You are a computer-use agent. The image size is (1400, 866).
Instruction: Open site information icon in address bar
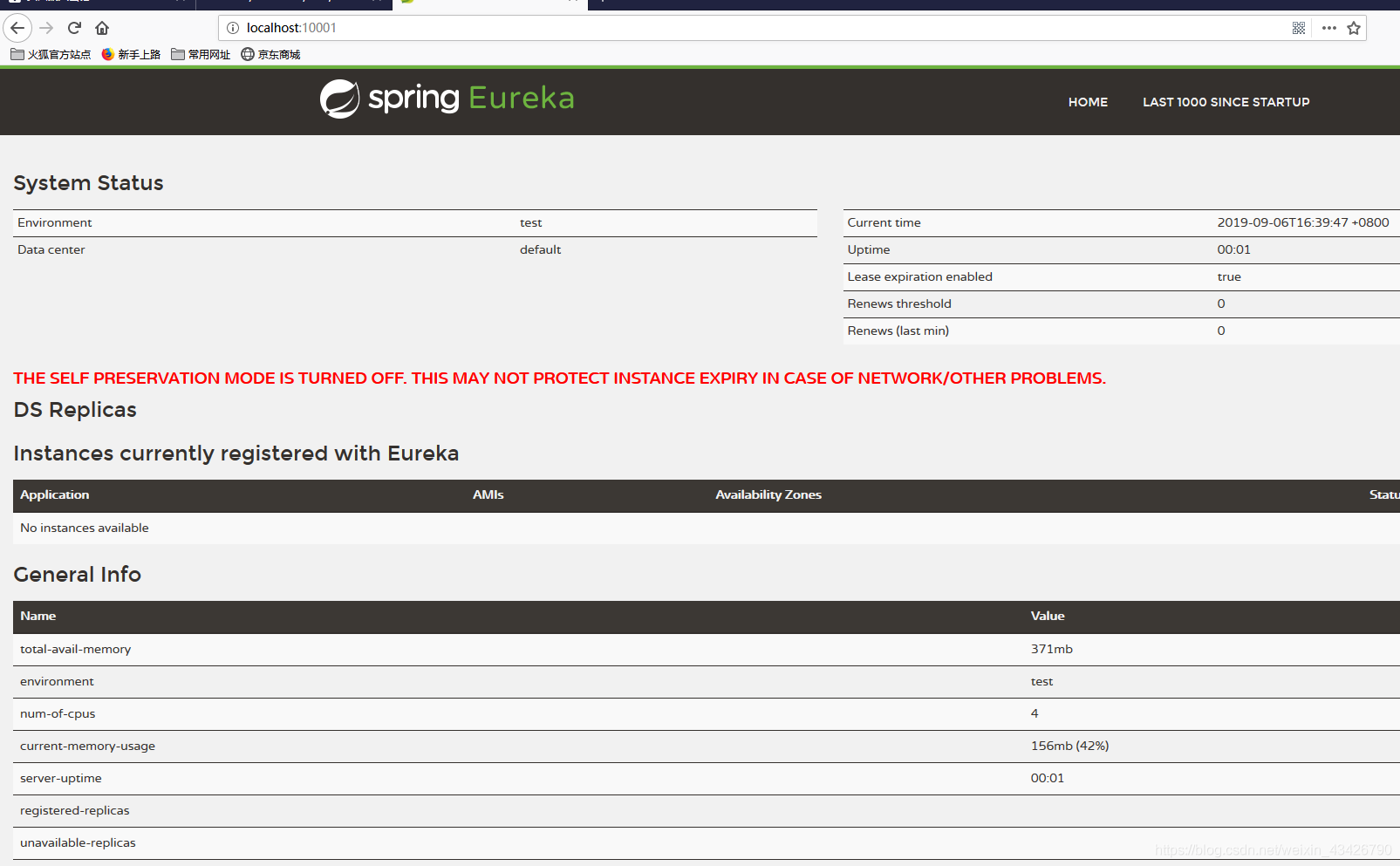[233, 28]
